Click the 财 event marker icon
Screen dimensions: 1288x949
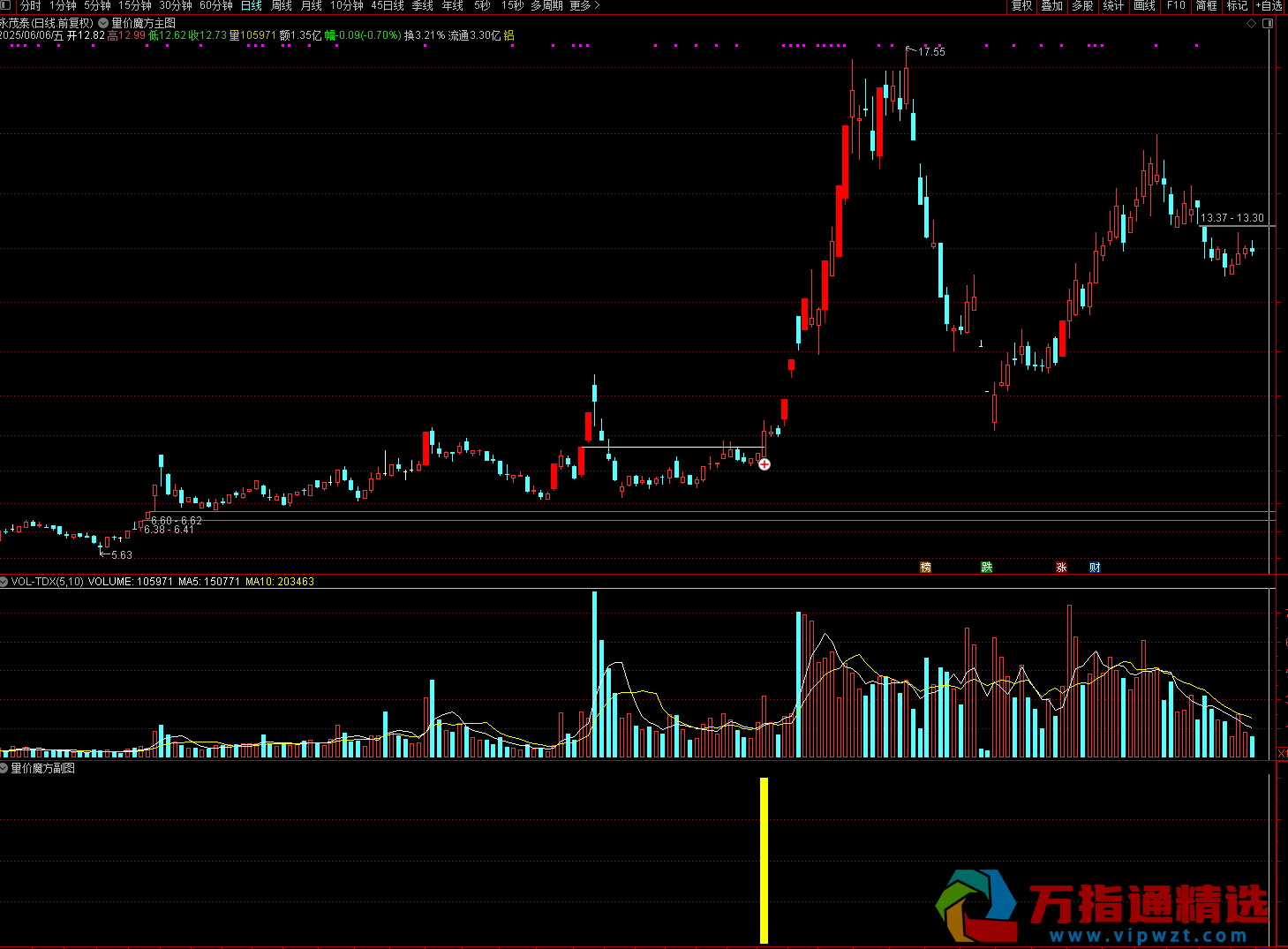click(x=1095, y=568)
